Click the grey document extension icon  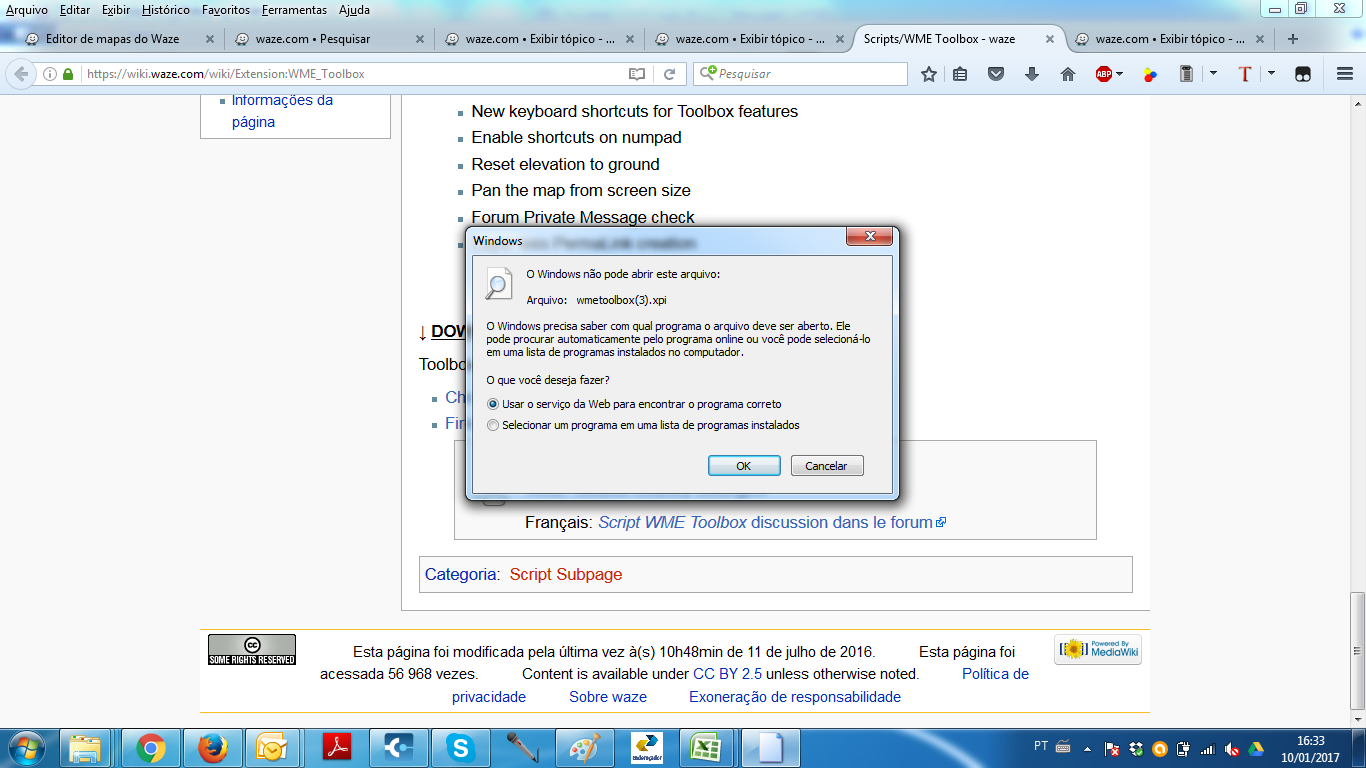pos(1186,74)
